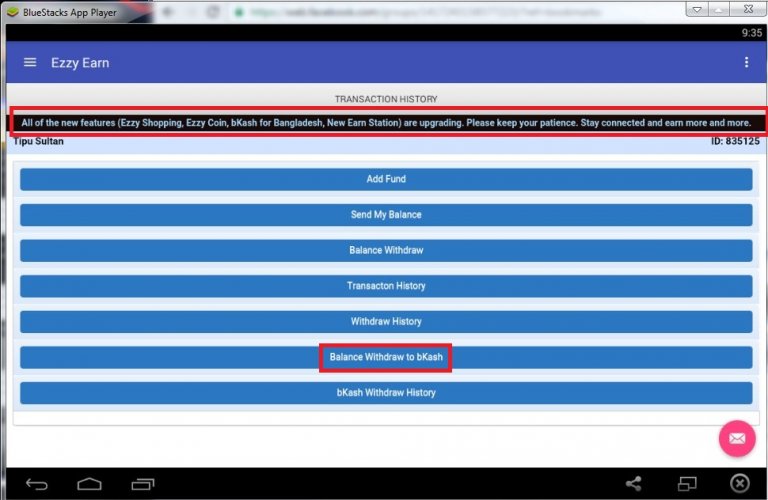Tap the pink mail floating button
This screenshot has width=768, height=500.
coord(736,438)
